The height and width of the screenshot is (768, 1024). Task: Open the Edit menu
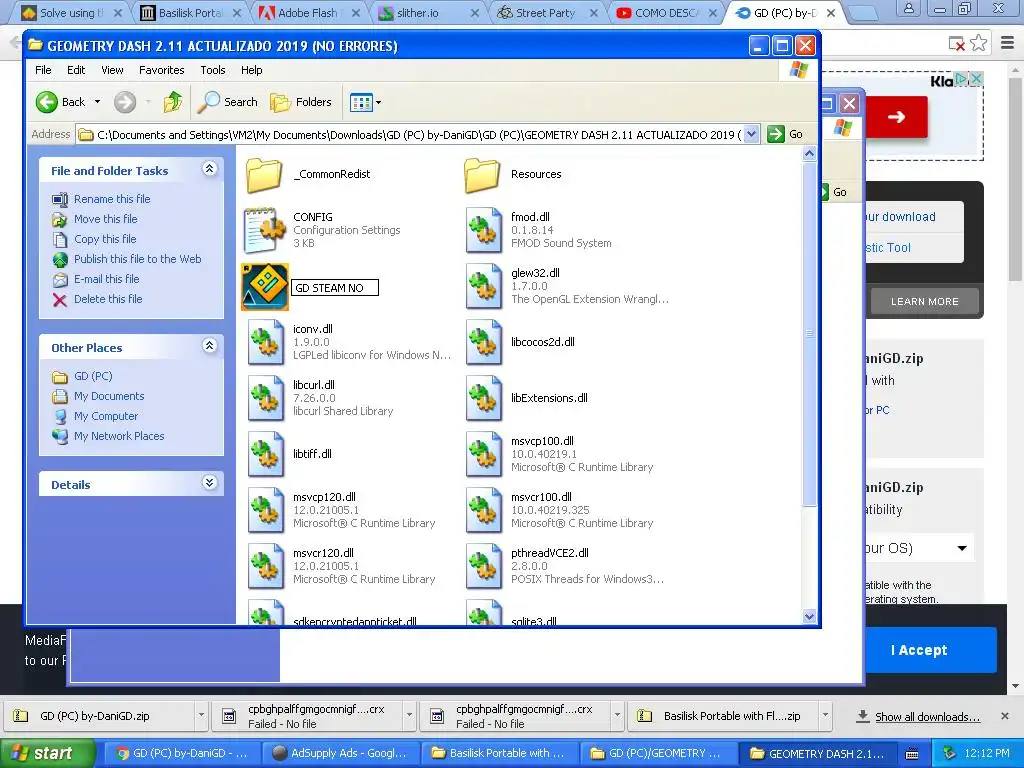[x=76, y=70]
